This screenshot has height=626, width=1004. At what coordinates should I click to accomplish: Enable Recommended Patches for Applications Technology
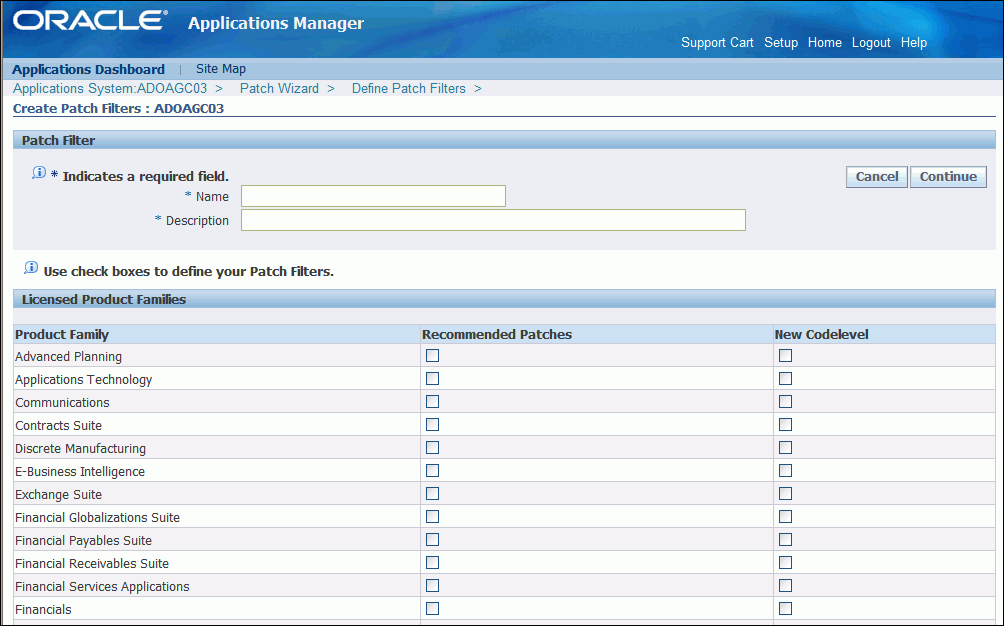pos(433,379)
